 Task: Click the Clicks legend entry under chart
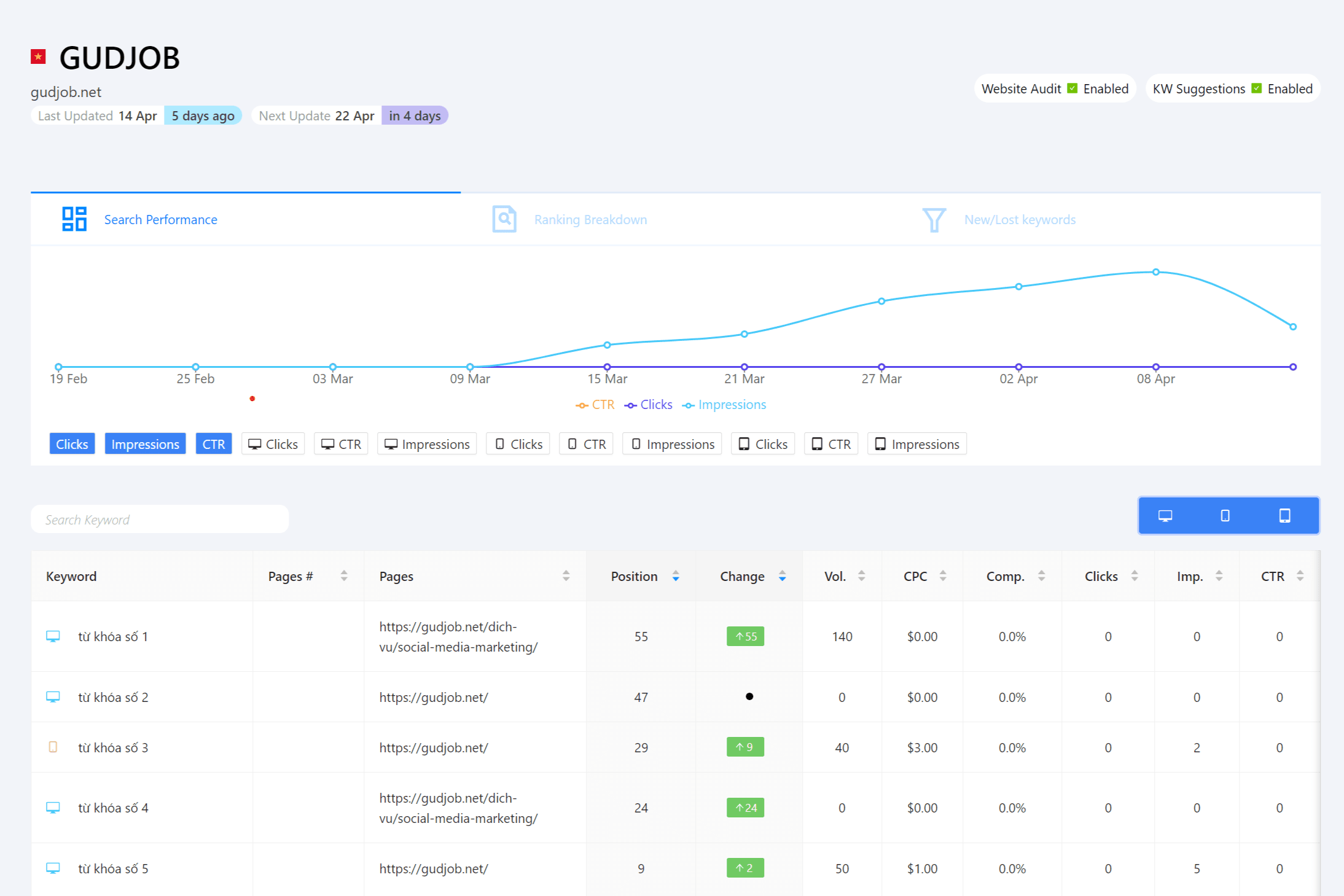point(648,405)
